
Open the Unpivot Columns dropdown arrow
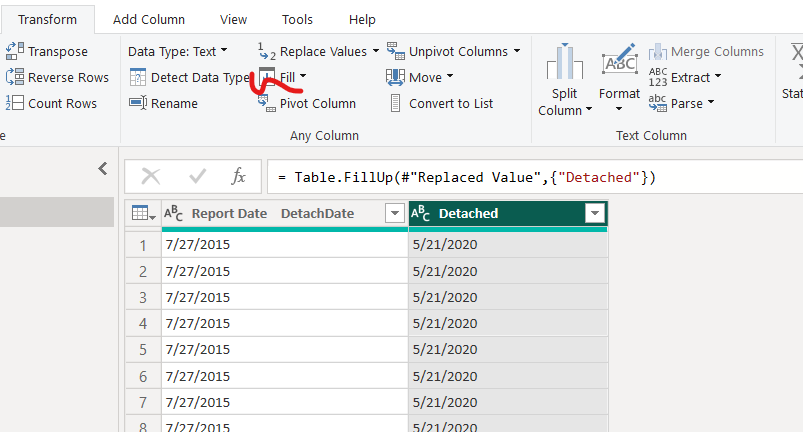click(517, 51)
